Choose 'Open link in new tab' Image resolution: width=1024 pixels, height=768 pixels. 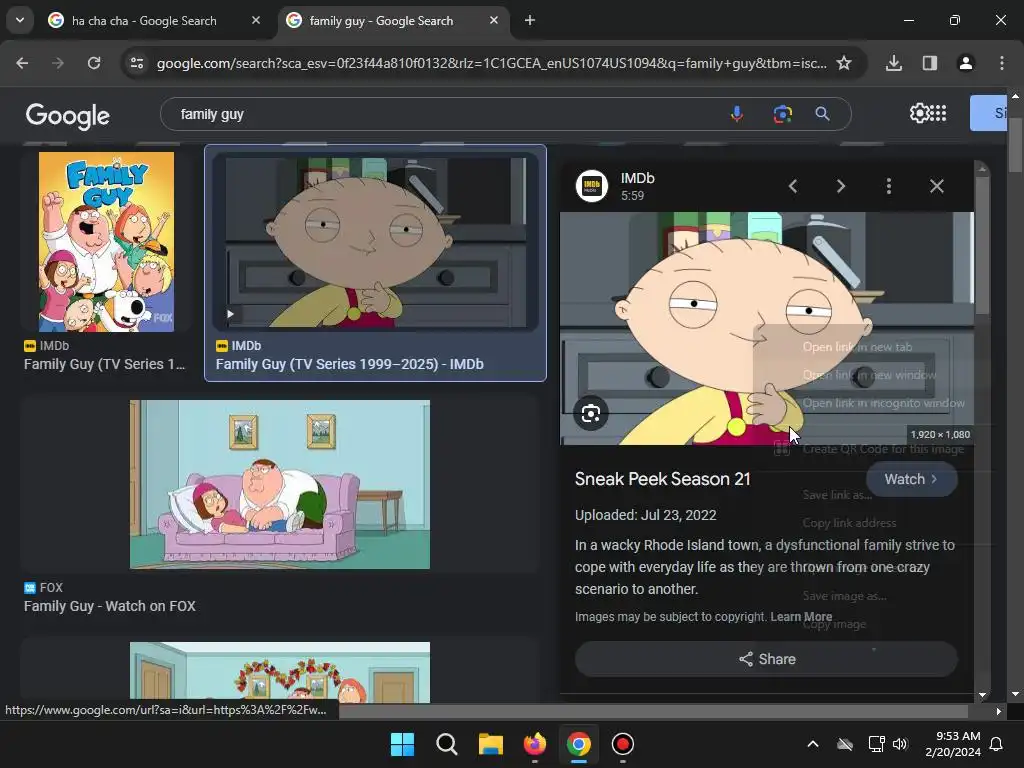857,347
